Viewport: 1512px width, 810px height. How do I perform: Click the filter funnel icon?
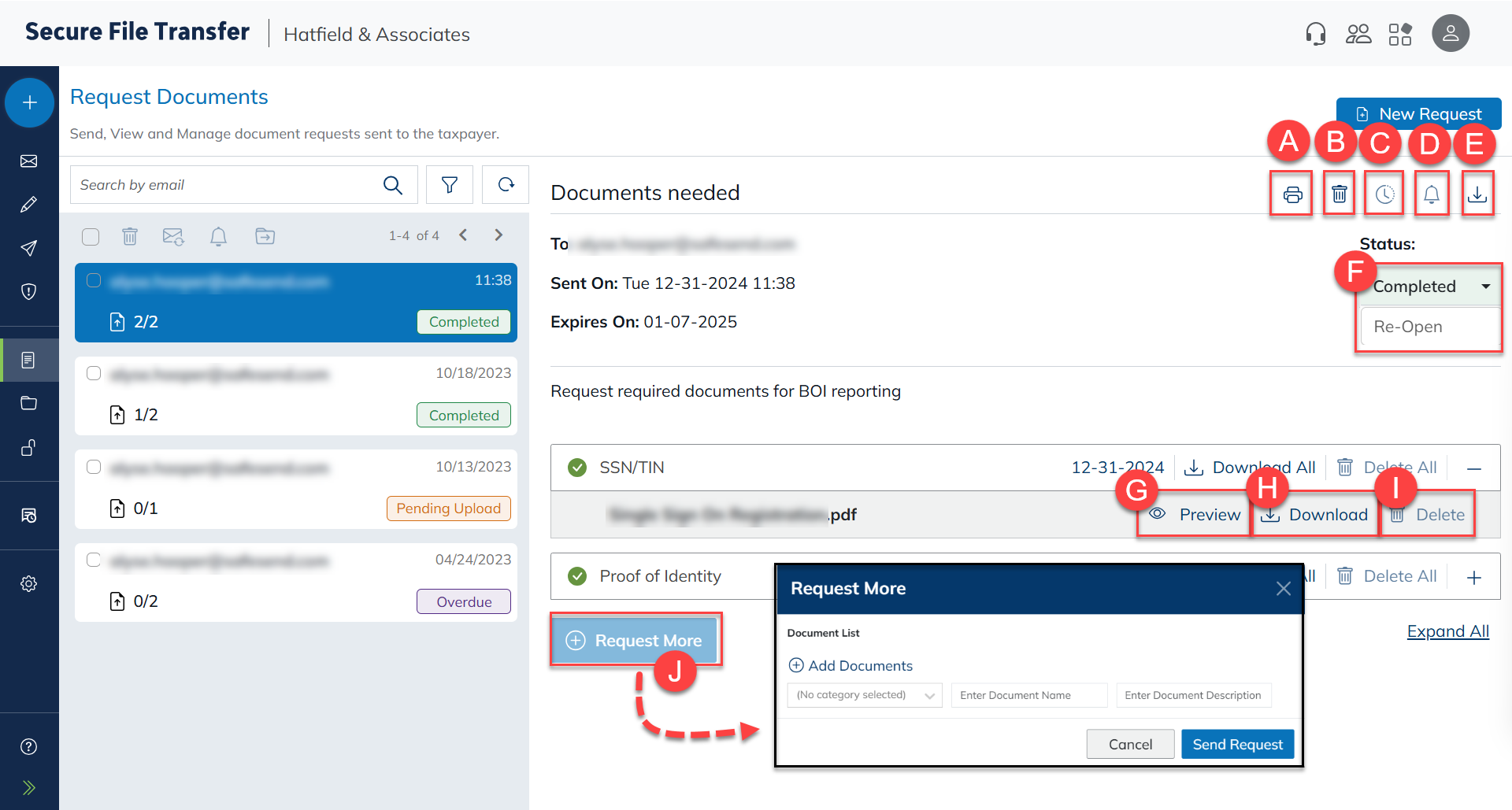coord(449,185)
